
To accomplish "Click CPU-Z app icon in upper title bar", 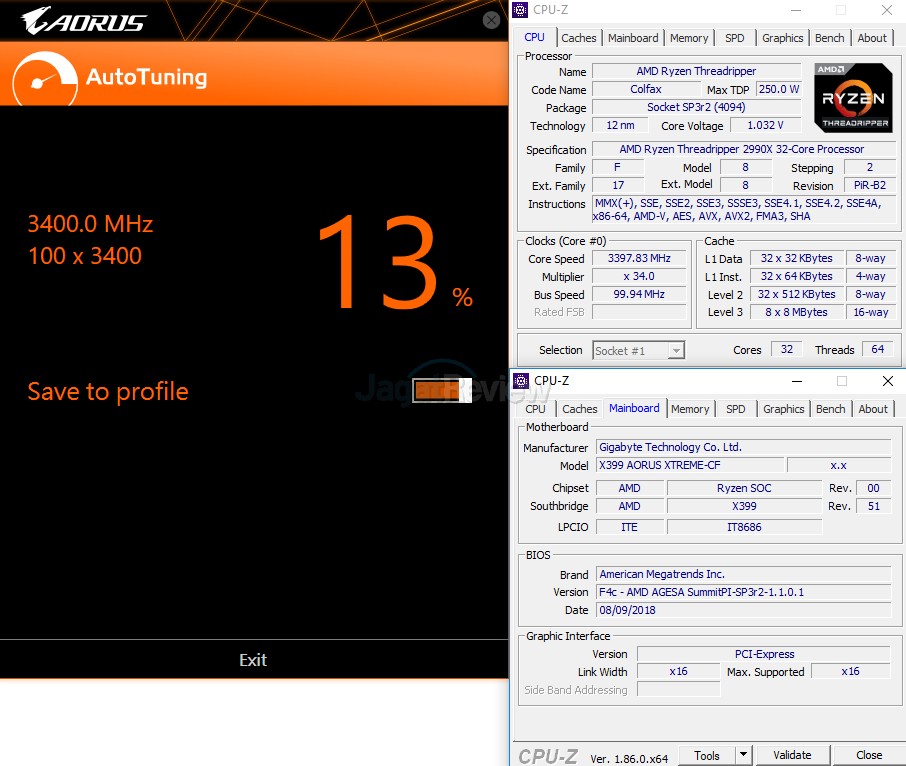I will (x=520, y=10).
